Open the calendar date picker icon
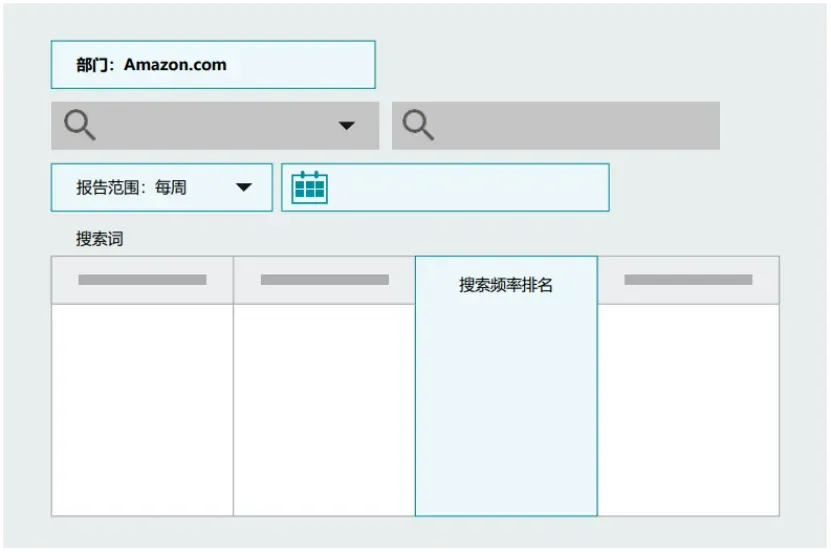Viewport: 831px width, 552px height. [310, 187]
